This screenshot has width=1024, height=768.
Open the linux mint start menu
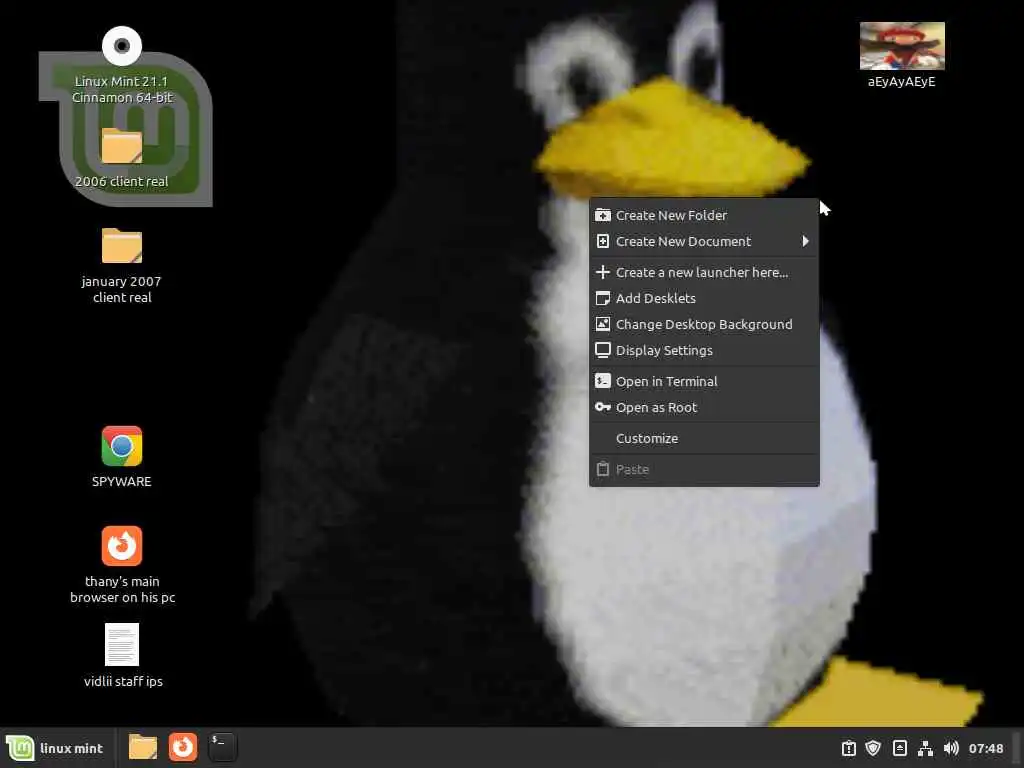point(55,748)
